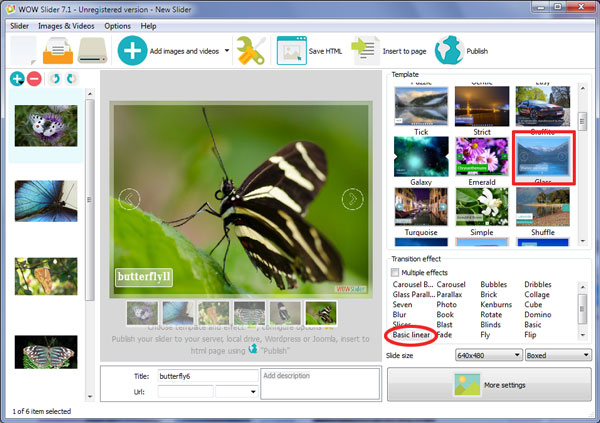This screenshot has height=423, width=600.
Task: Click transition effect list scroll down arrow
Action: click(x=583, y=335)
